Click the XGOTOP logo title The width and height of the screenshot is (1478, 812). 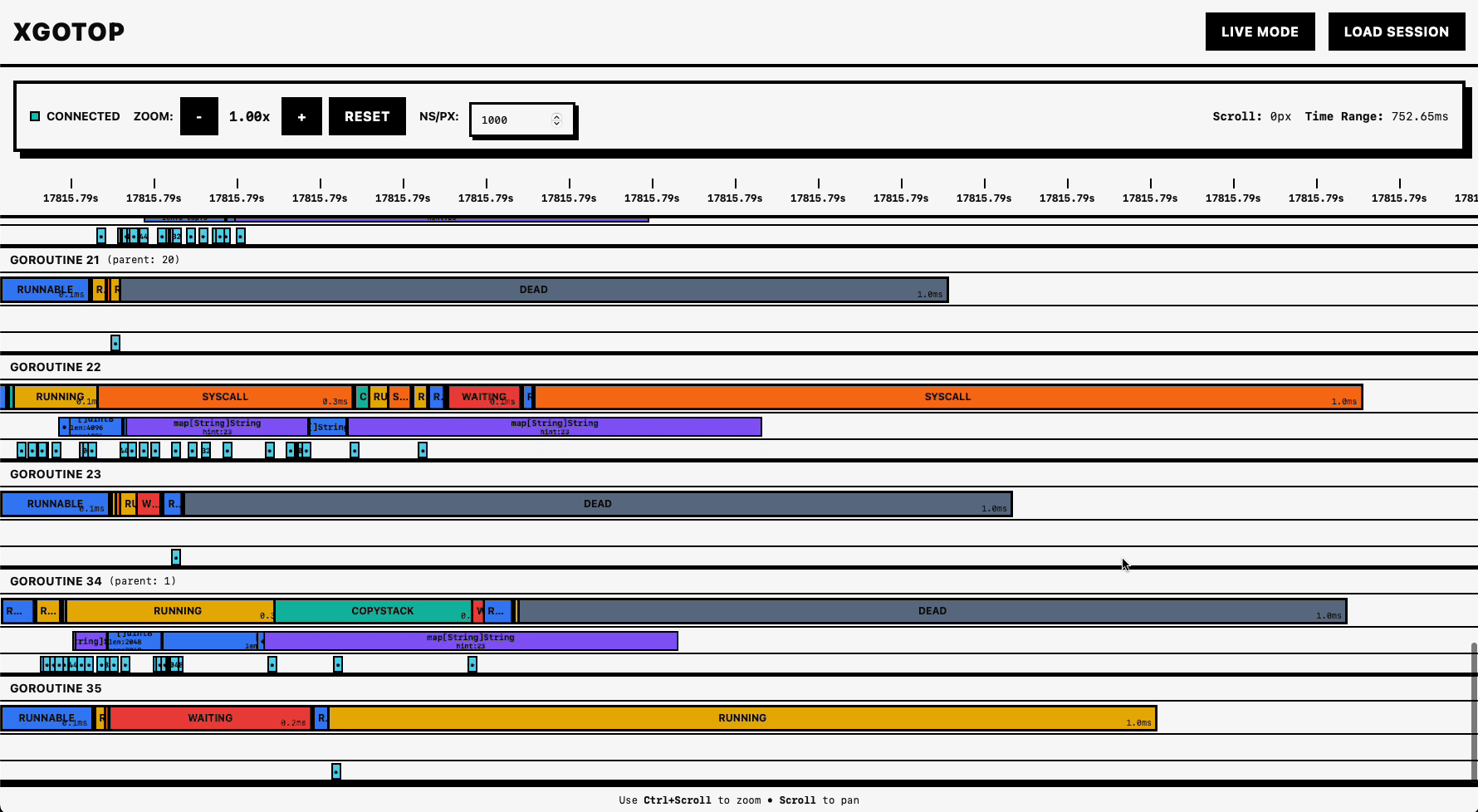[x=69, y=32]
